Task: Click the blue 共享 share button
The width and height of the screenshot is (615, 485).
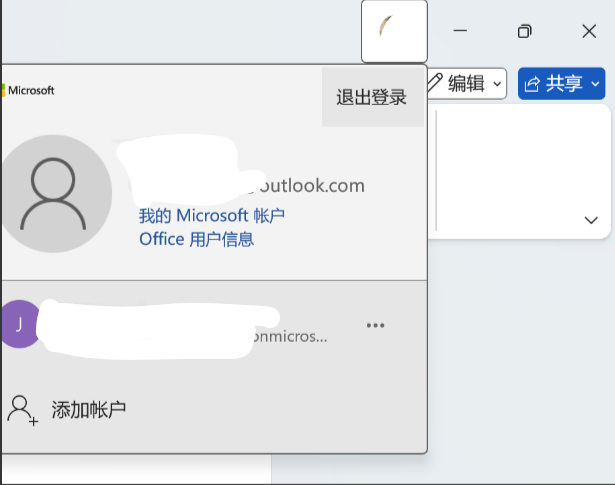Action: click(561, 84)
